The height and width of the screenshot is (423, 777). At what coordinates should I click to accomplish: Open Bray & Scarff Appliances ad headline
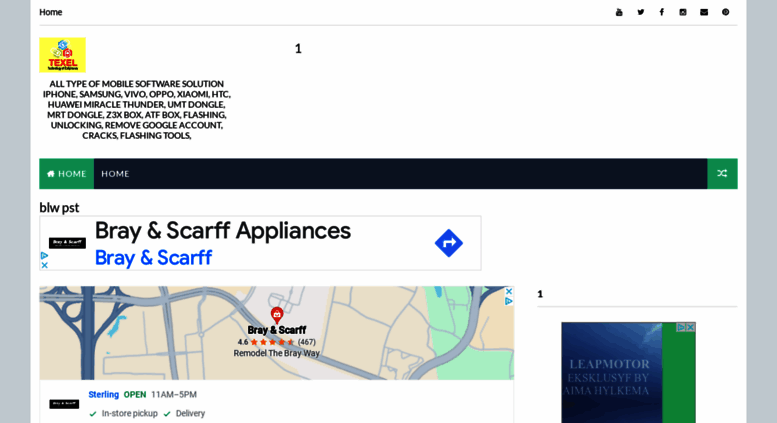(222, 231)
